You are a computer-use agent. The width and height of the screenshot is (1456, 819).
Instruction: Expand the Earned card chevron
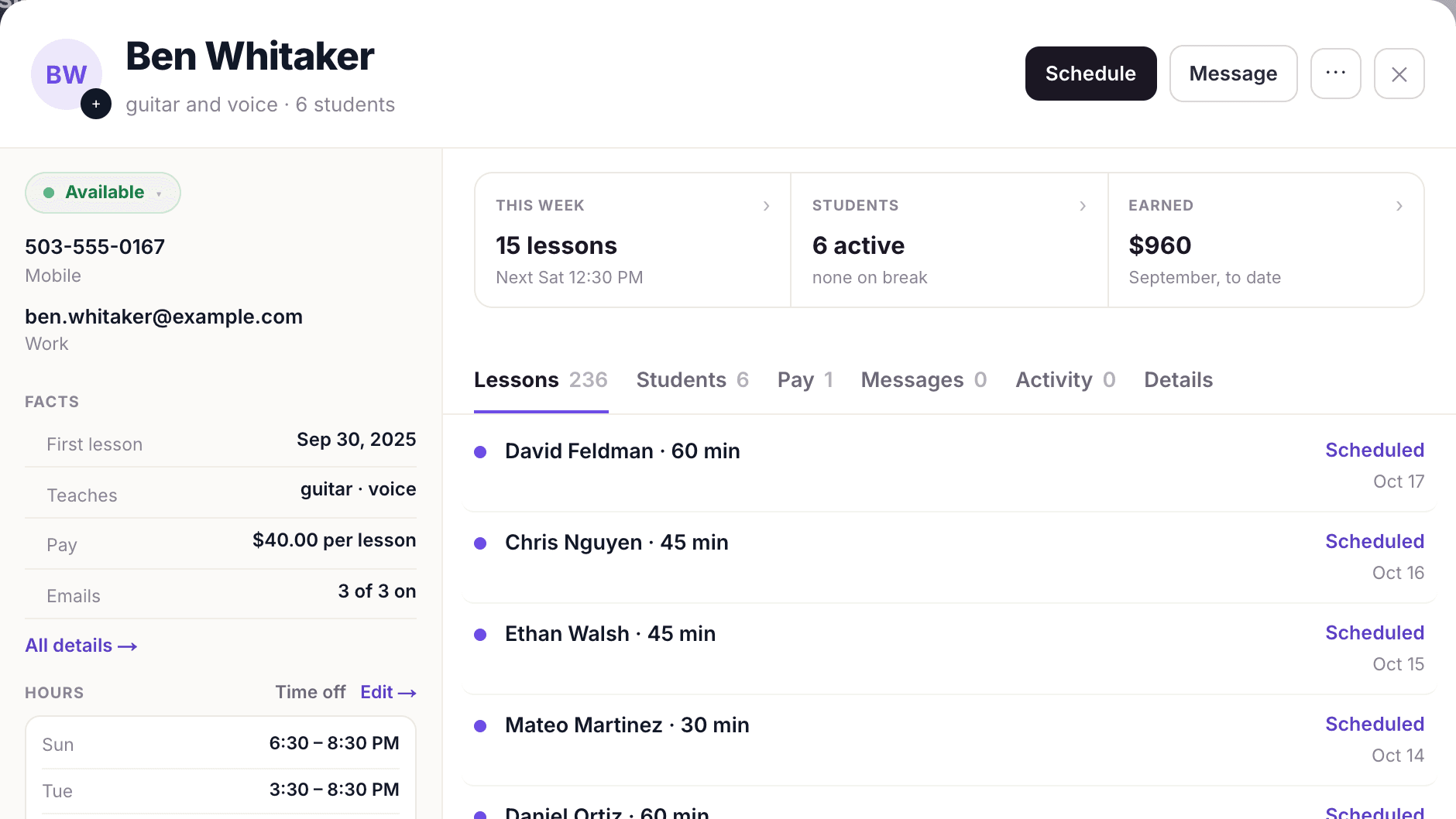(1399, 206)
